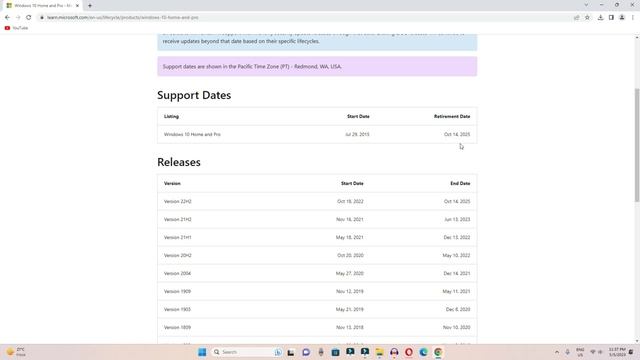Image resolution: width=640 pixels, height=360 pixels.
Task: Click the Oct 18, 2022 start date
Action: tap(350, 201)
